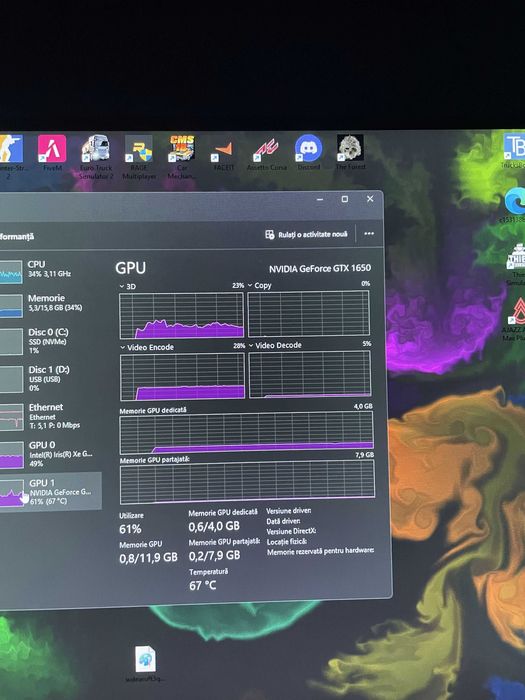Image resolution: width=525 pixels, height=700 pixels.
Task: Click the 'Versiune driver:' label
Action: (x=289, y=510)
